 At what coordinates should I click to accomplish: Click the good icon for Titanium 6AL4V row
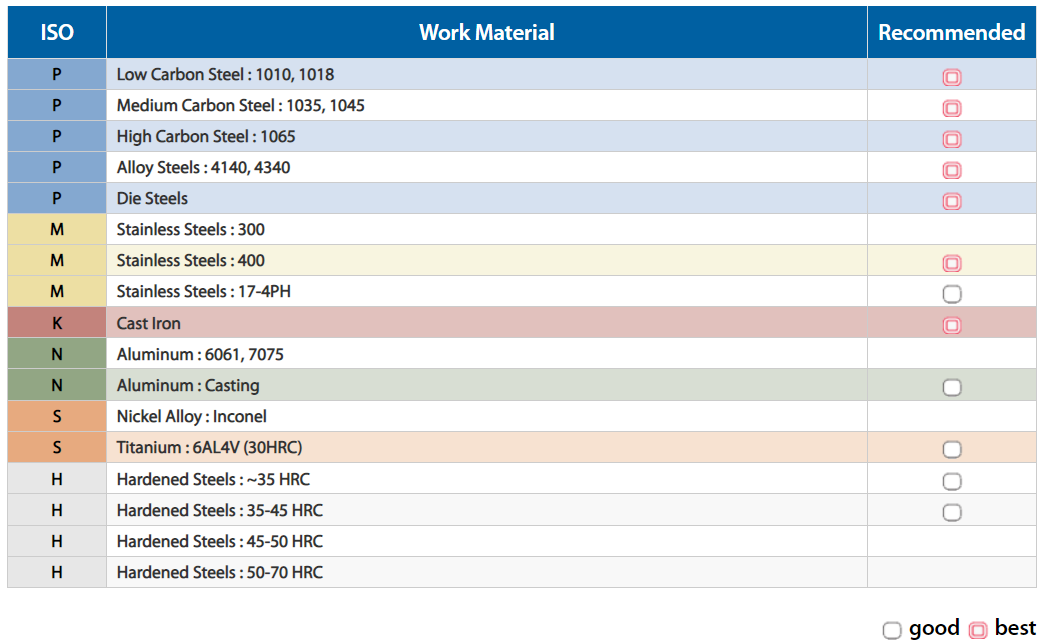(952, 449)
